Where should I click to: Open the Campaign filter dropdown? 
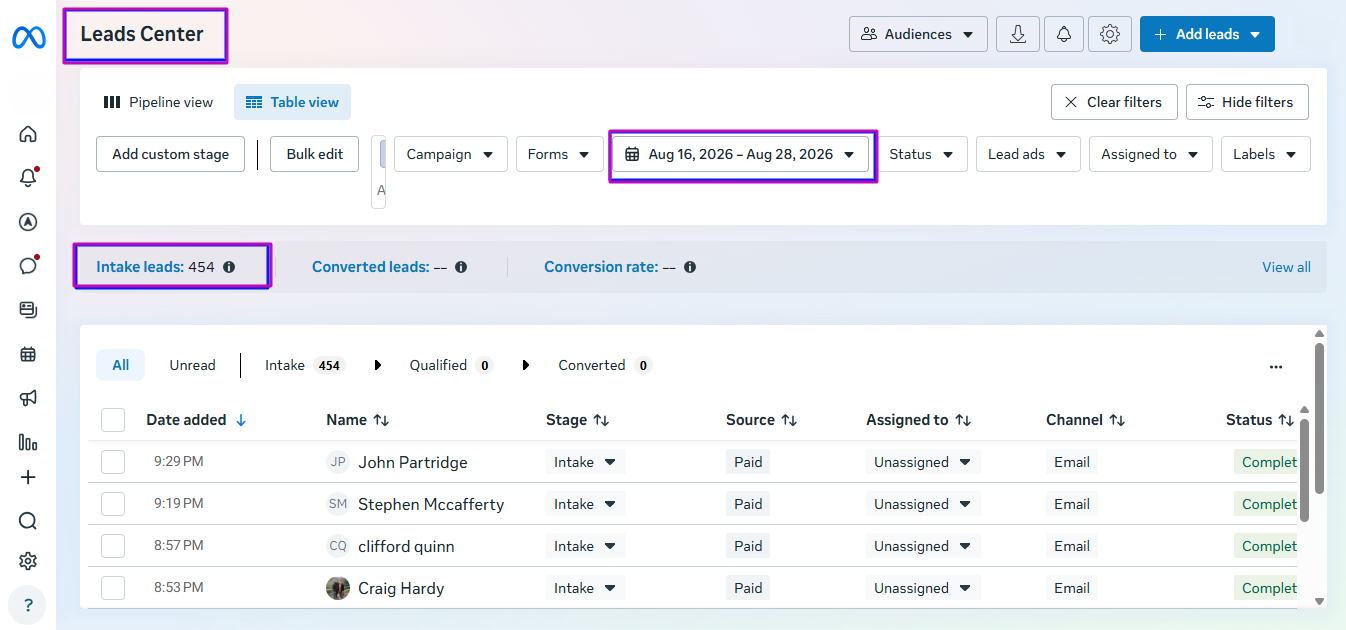pos(450,154)
